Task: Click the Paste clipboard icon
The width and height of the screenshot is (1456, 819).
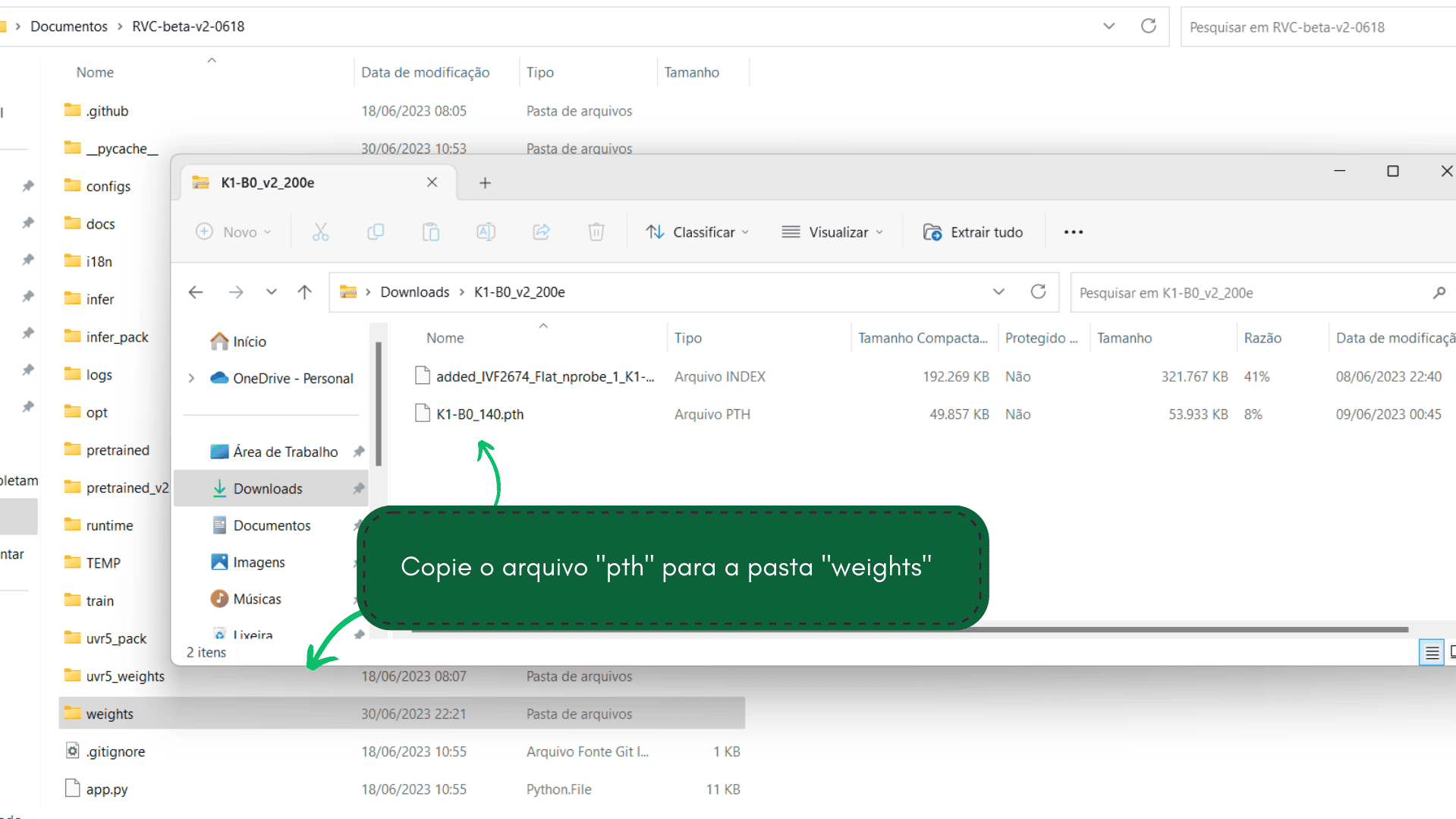Action: point(431,232)
